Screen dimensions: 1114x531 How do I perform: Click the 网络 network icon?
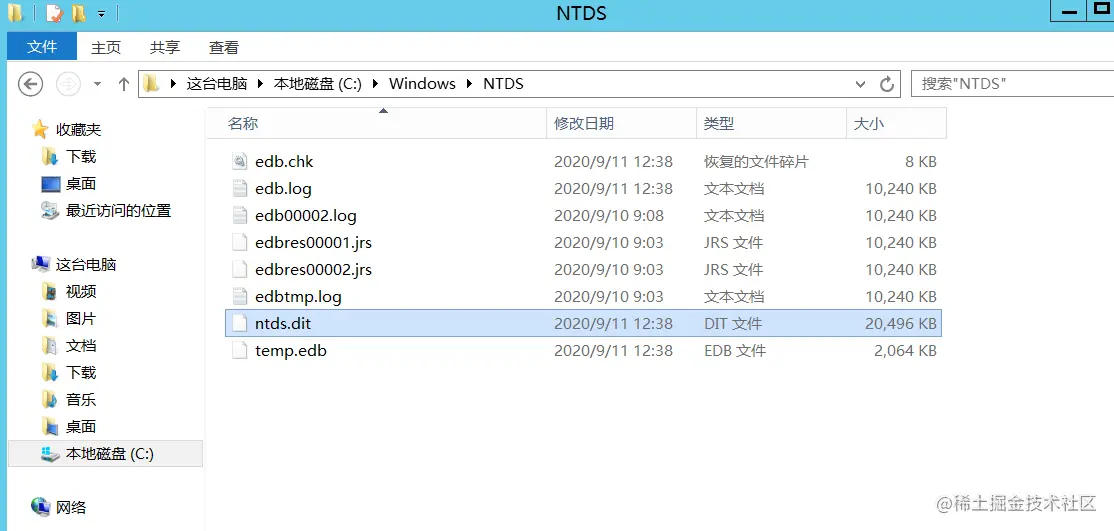point(41,507)
